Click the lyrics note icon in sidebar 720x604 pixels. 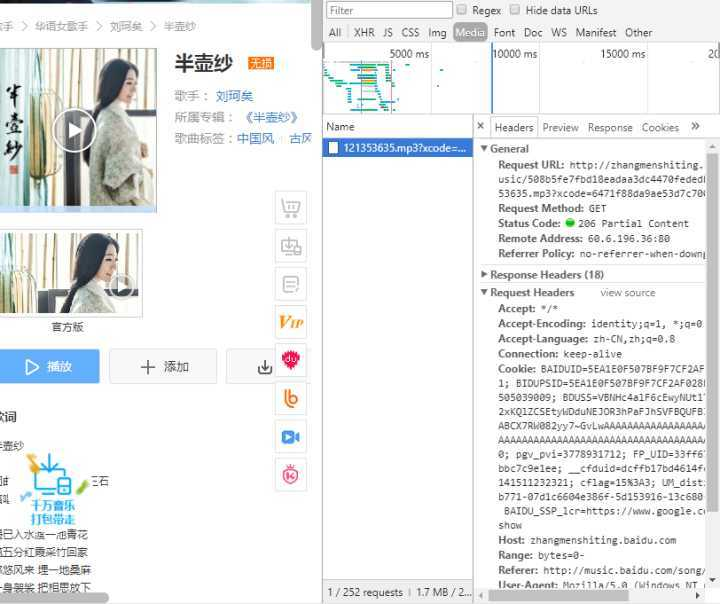[291, 284]
